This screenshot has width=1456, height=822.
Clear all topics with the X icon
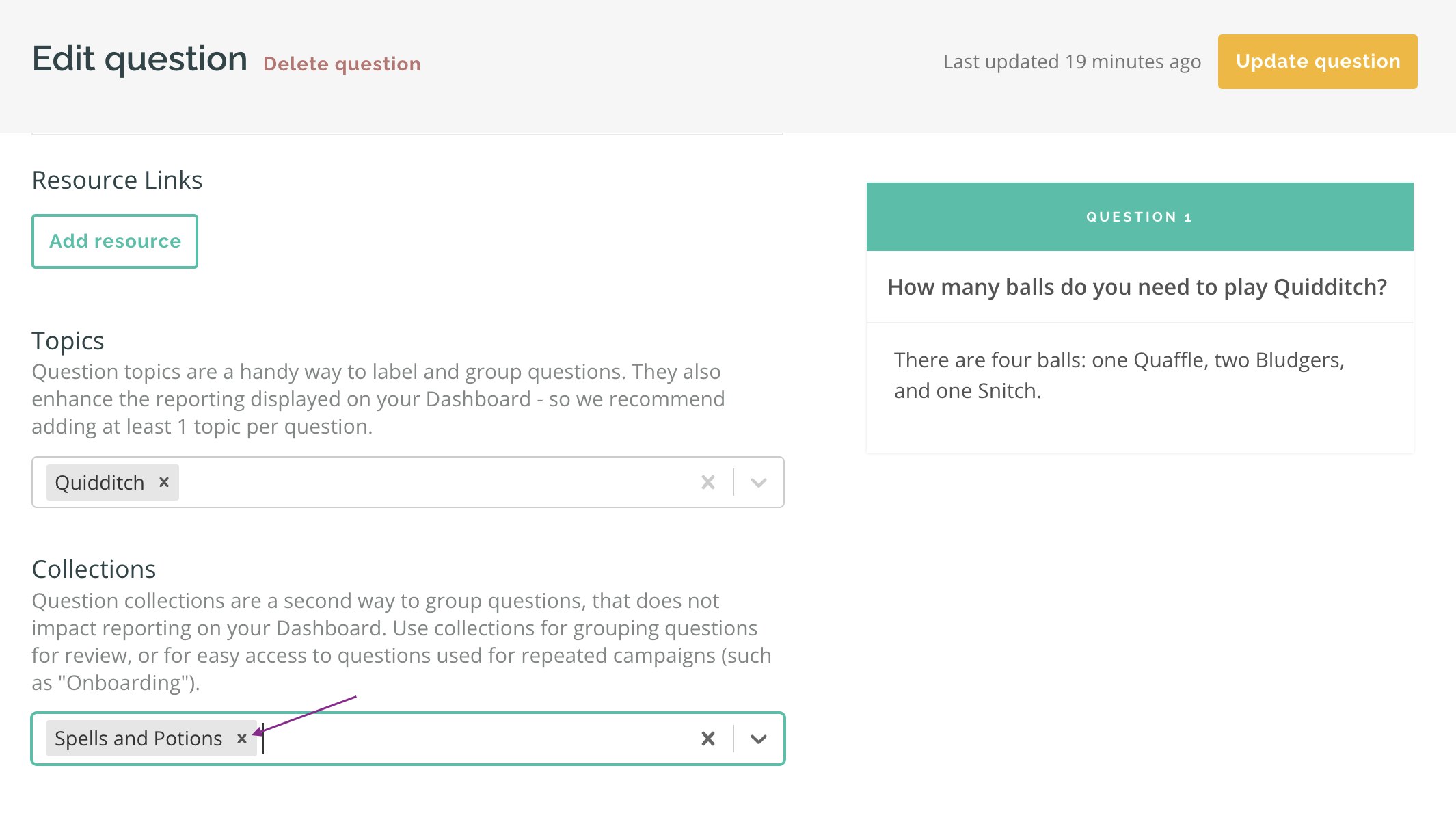coord(708,482)
